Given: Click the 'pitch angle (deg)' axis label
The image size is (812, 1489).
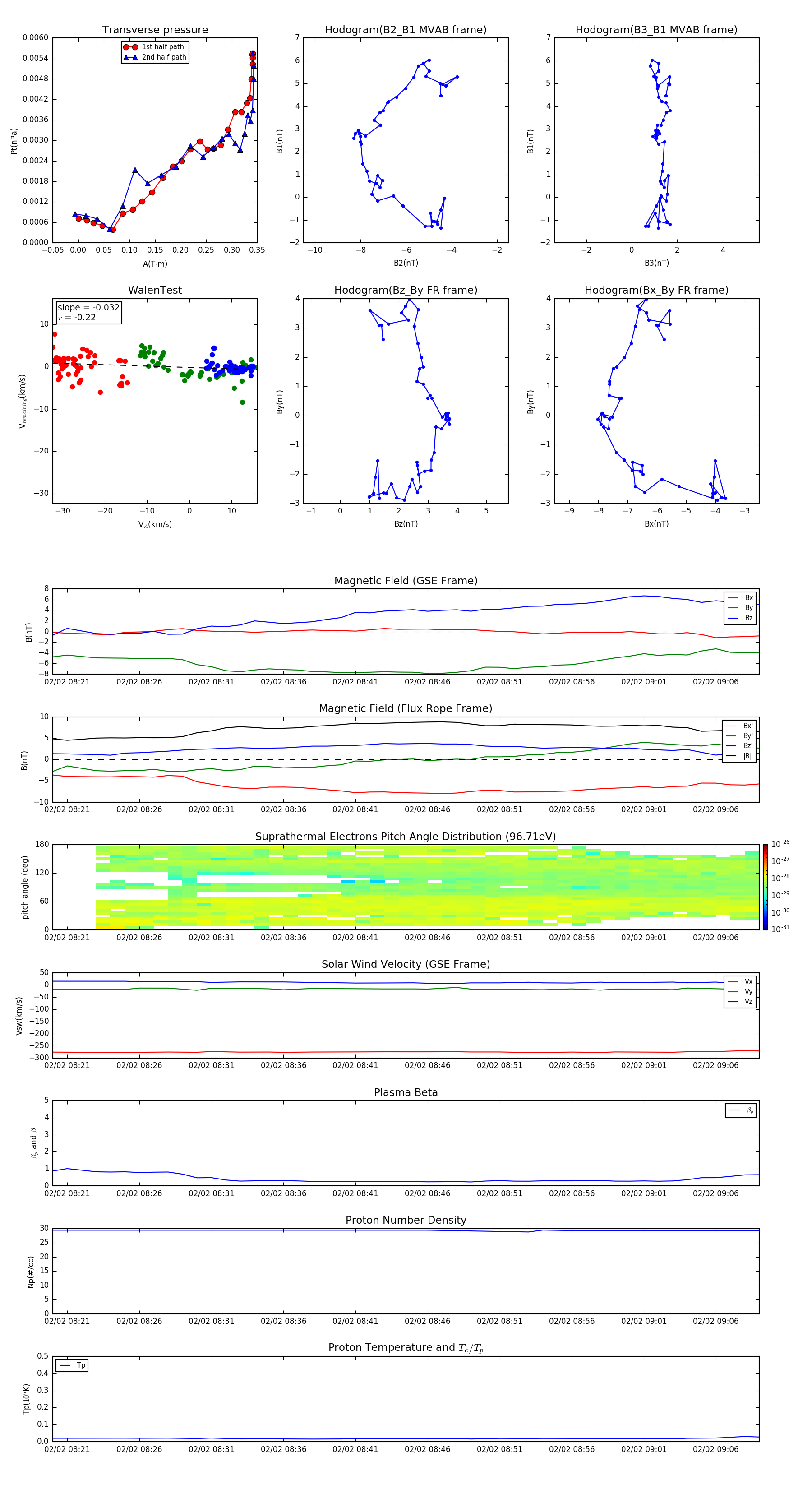Looking at the screenshot, I should coord(25,887).
